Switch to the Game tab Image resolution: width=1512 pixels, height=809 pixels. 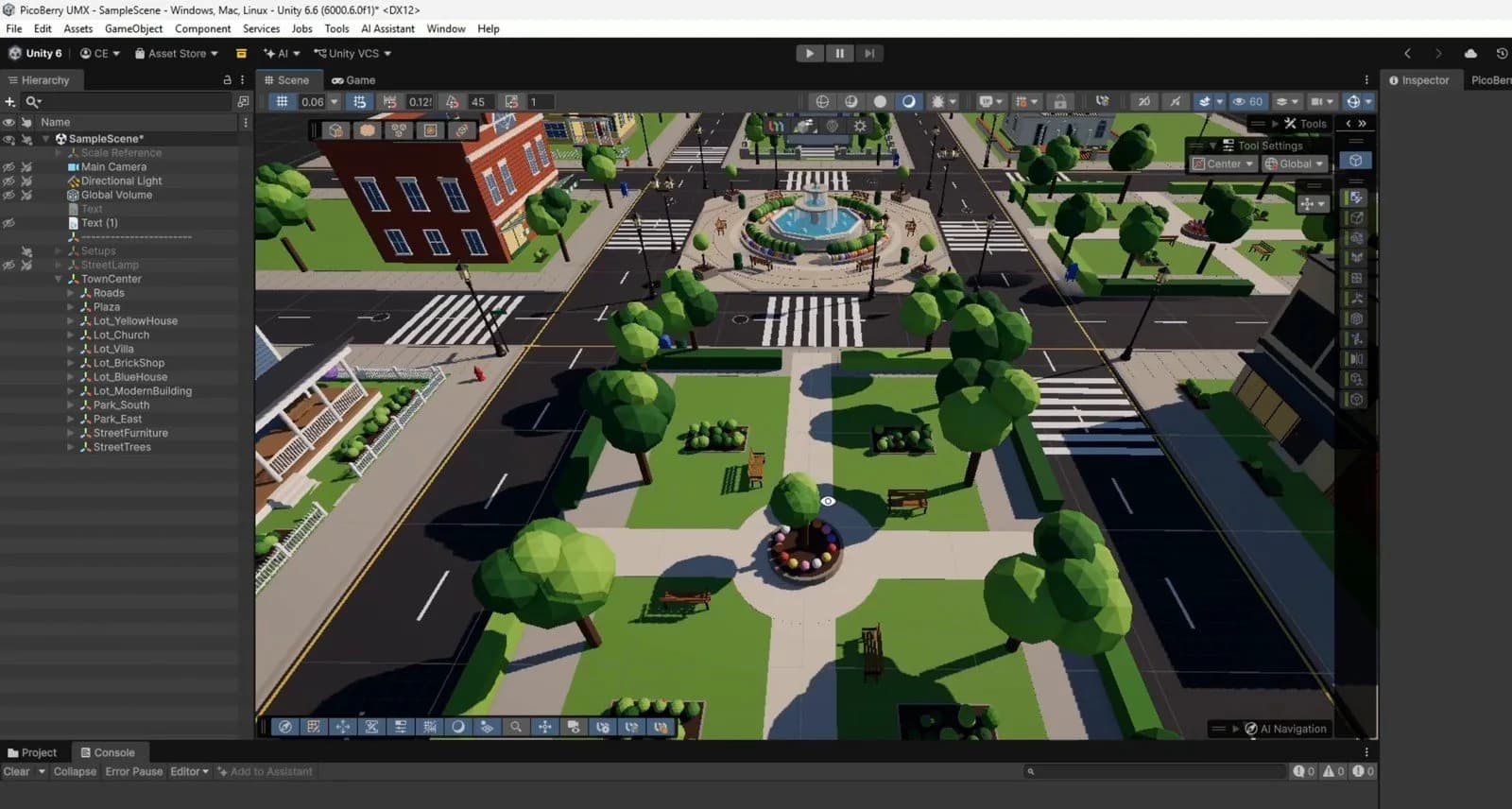pyautogui.click(x=353, y=80)
